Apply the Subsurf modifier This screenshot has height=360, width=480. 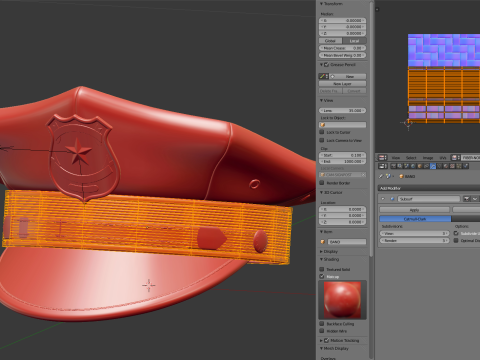tap(414, 210)
